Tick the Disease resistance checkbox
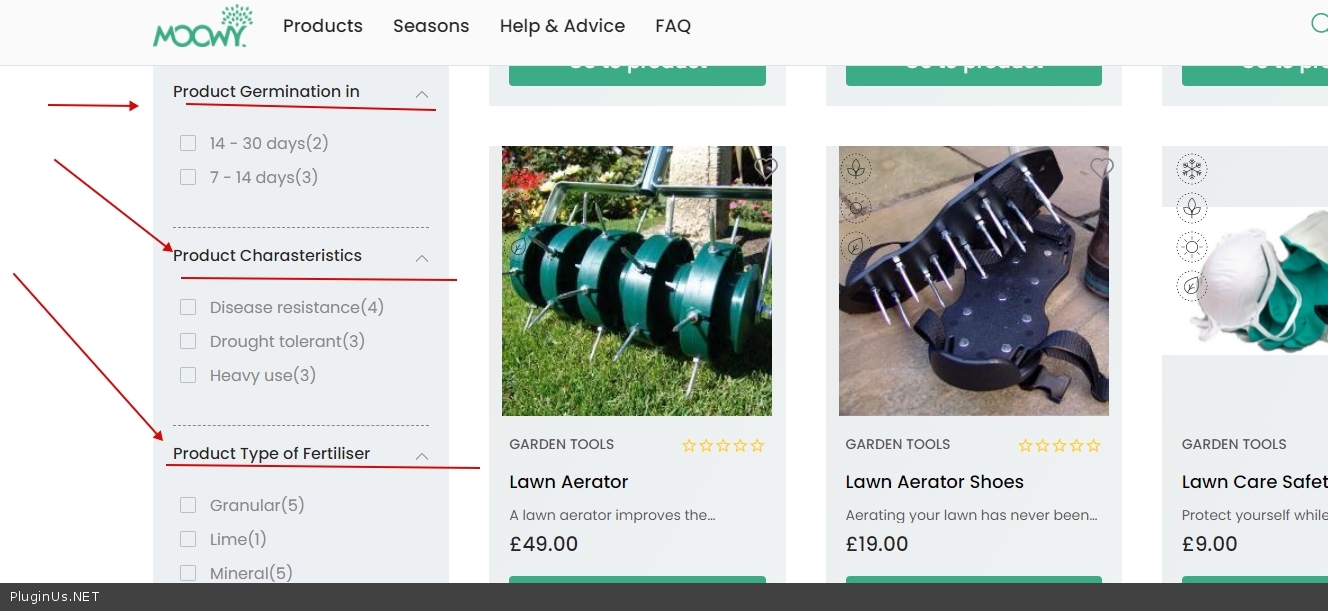This screenshot has height=611, width=1328. pos(188,307)
